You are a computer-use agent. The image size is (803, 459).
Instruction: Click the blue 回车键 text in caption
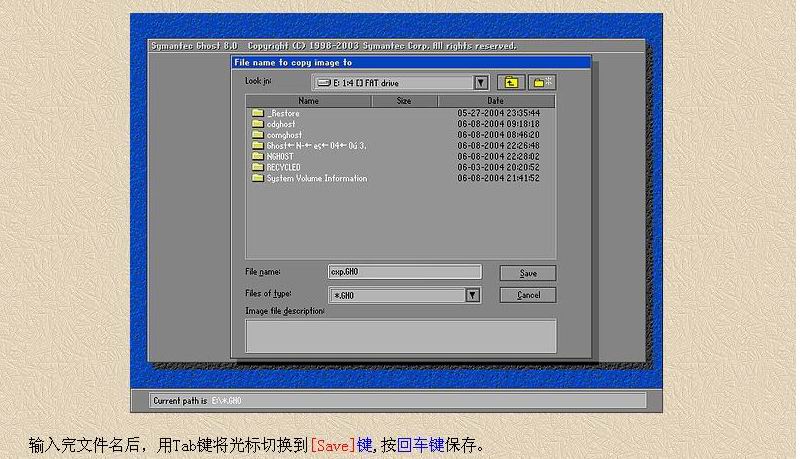tap(420, 445)
